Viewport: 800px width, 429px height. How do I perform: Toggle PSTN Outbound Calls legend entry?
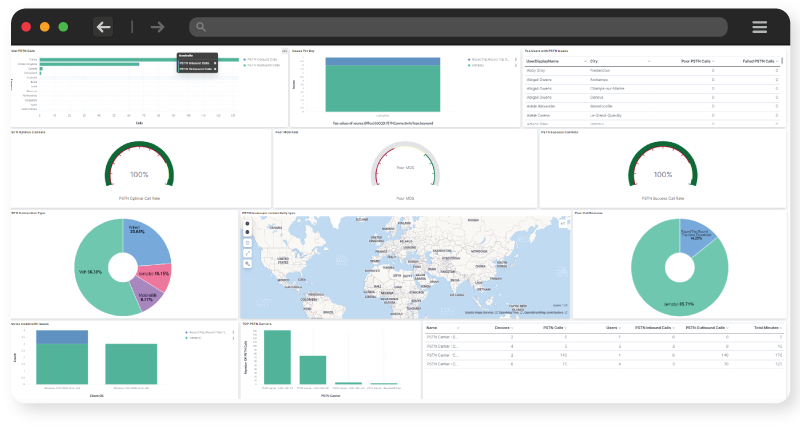tap(262, 65)
